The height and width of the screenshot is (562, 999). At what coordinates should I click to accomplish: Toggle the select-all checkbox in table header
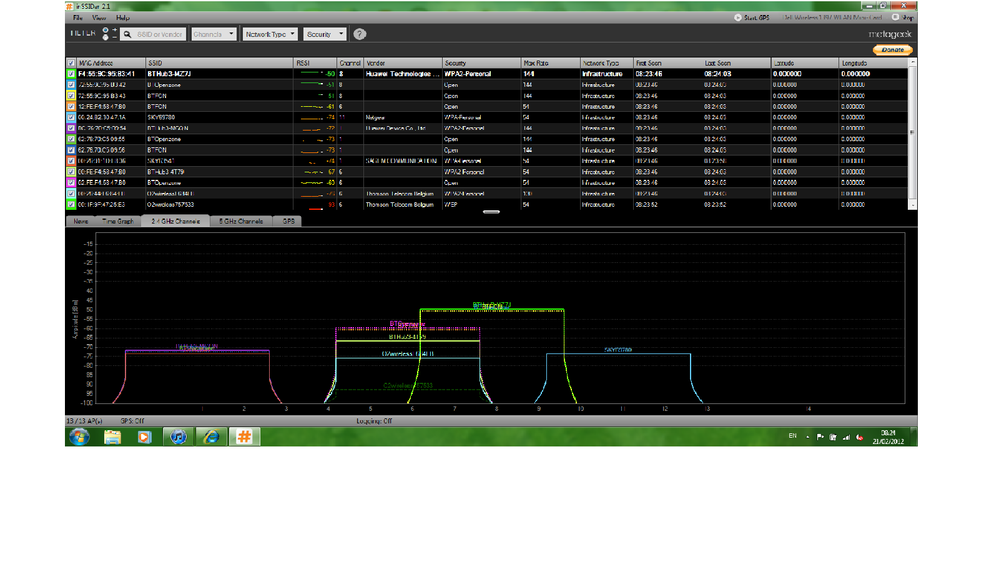pyautogui.click(x=71, y=63)
